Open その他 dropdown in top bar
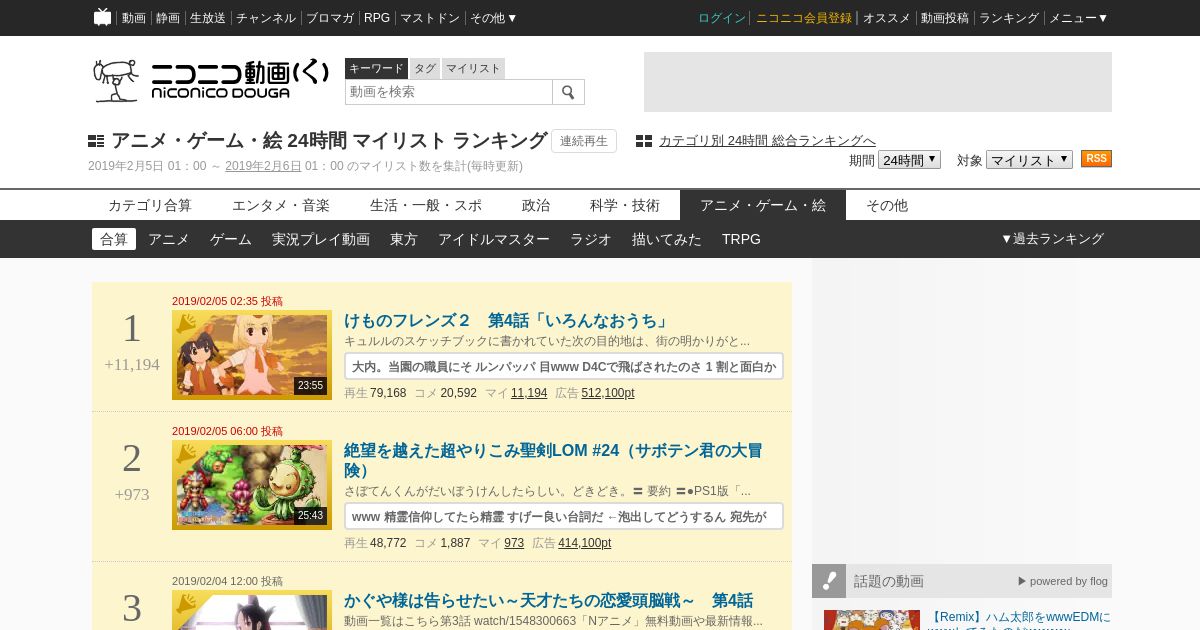1200x630 pixels. coord(494,18)
